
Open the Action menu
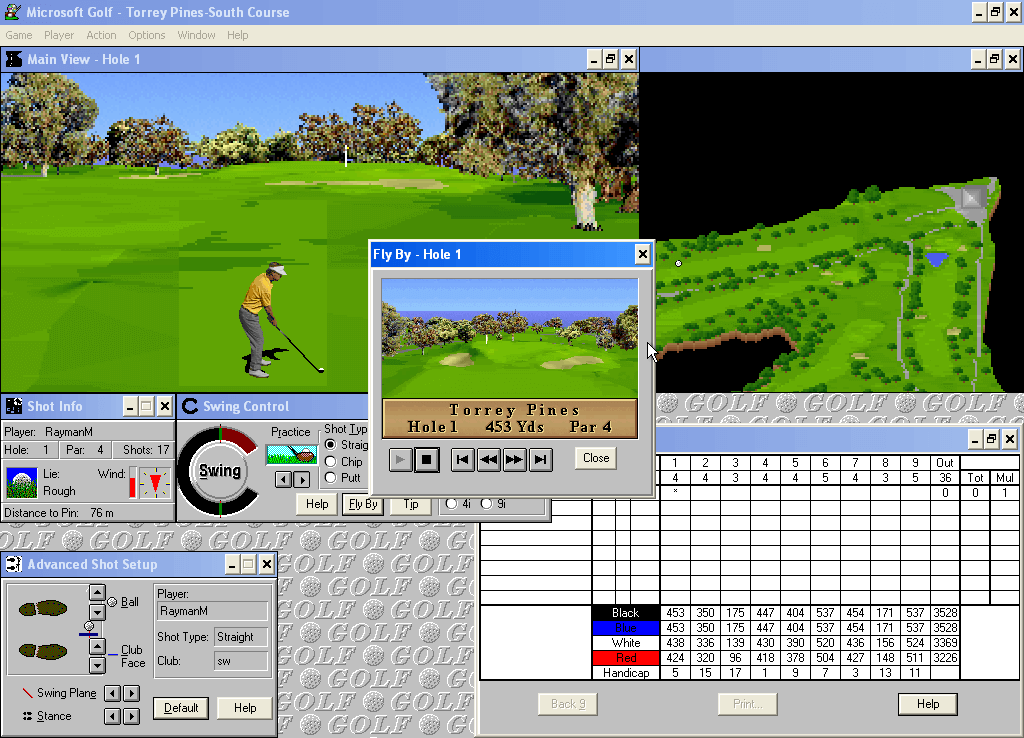click(x=101, y=35)
